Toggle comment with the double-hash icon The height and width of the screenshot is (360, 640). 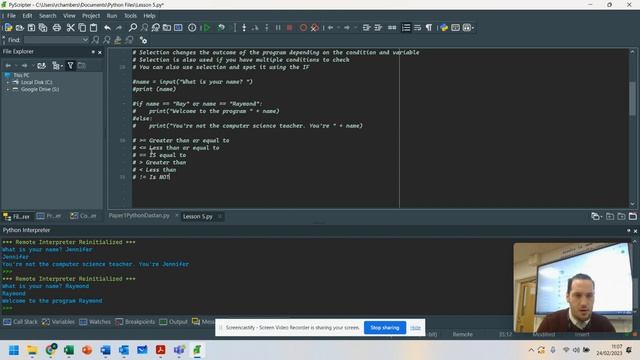point(392,28)
